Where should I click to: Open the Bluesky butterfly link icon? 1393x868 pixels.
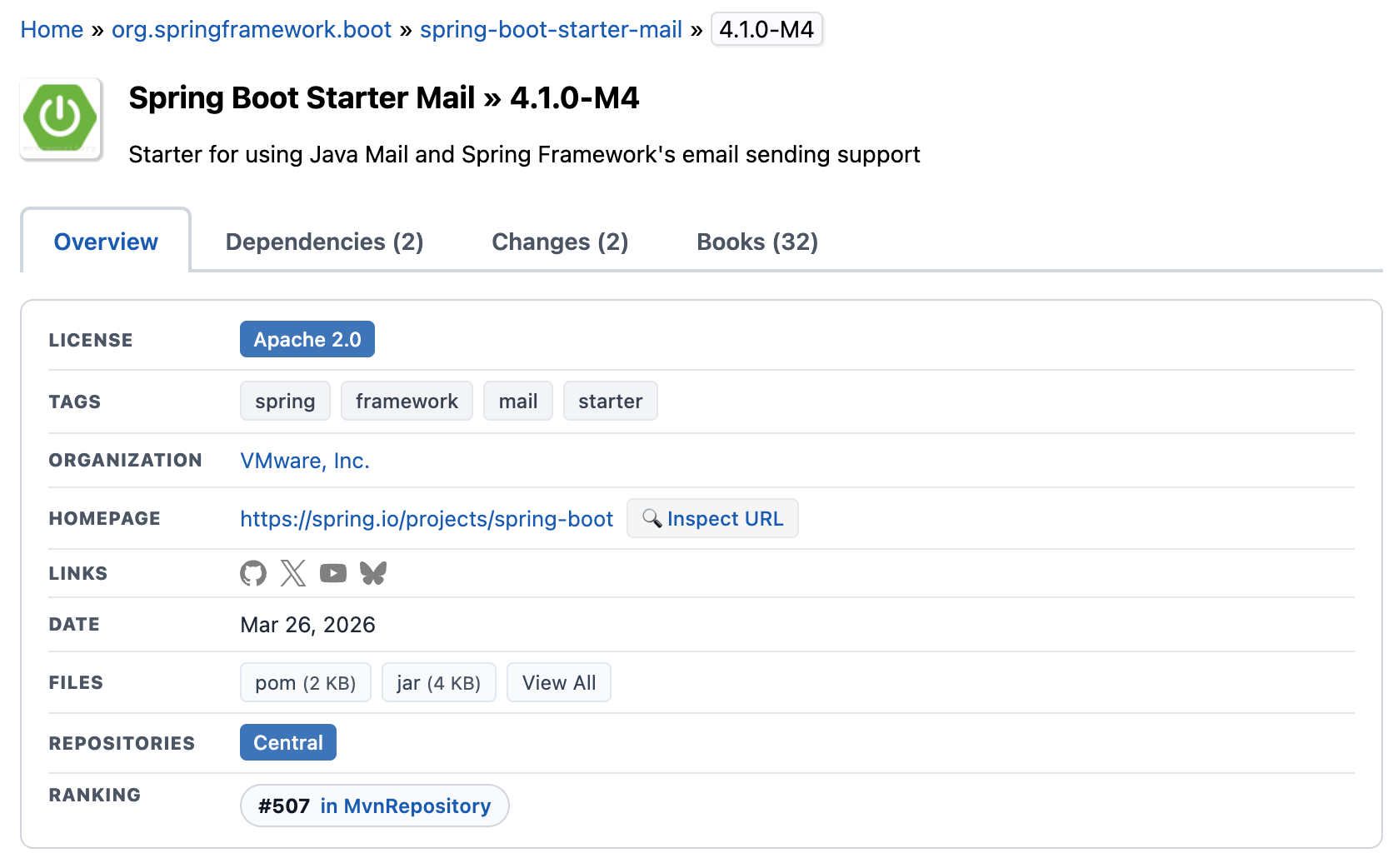pos(373,573)
